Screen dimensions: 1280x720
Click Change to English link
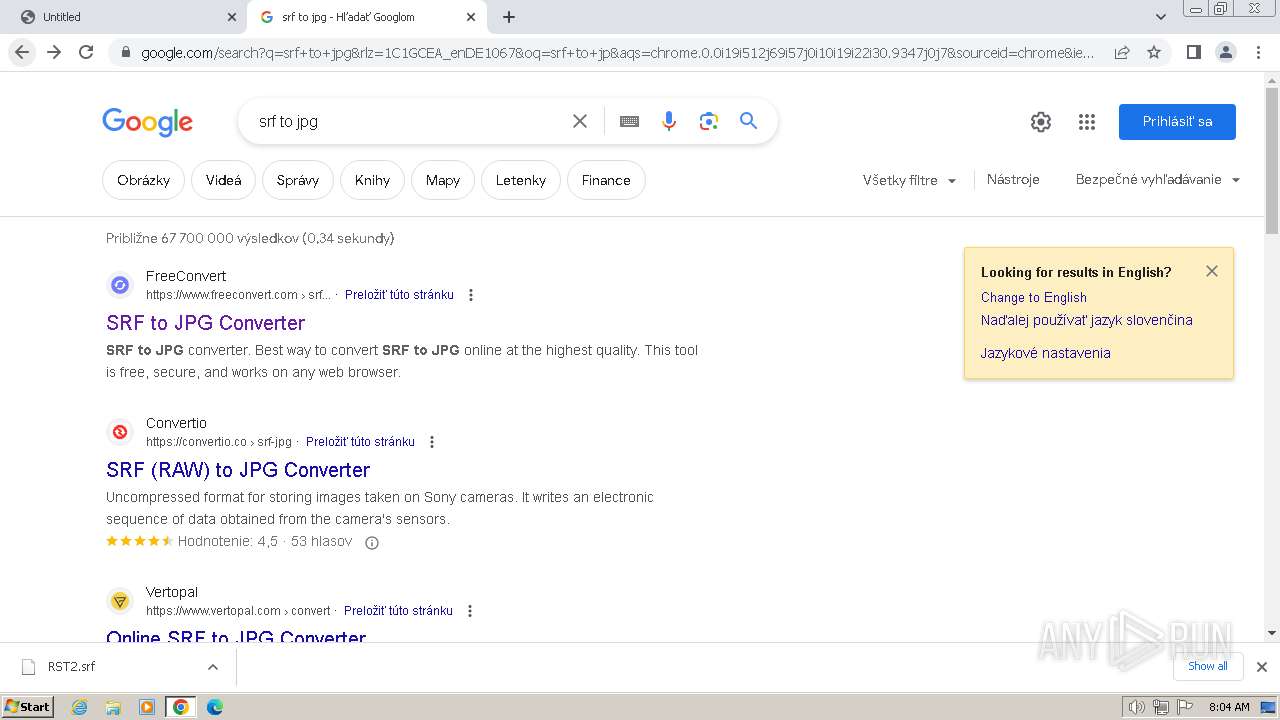click(1033, 297)
